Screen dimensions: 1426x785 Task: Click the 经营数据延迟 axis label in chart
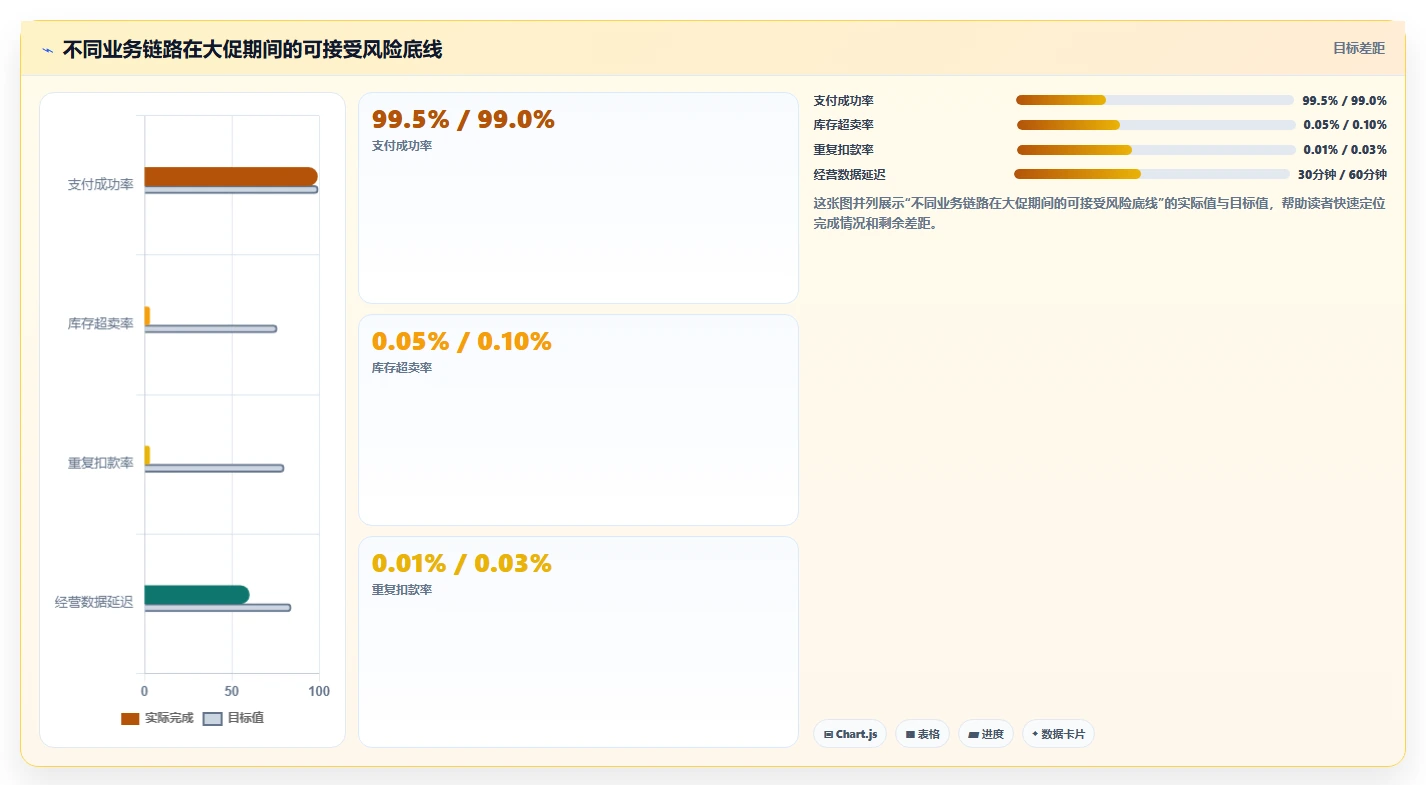[x=94, y=602]
